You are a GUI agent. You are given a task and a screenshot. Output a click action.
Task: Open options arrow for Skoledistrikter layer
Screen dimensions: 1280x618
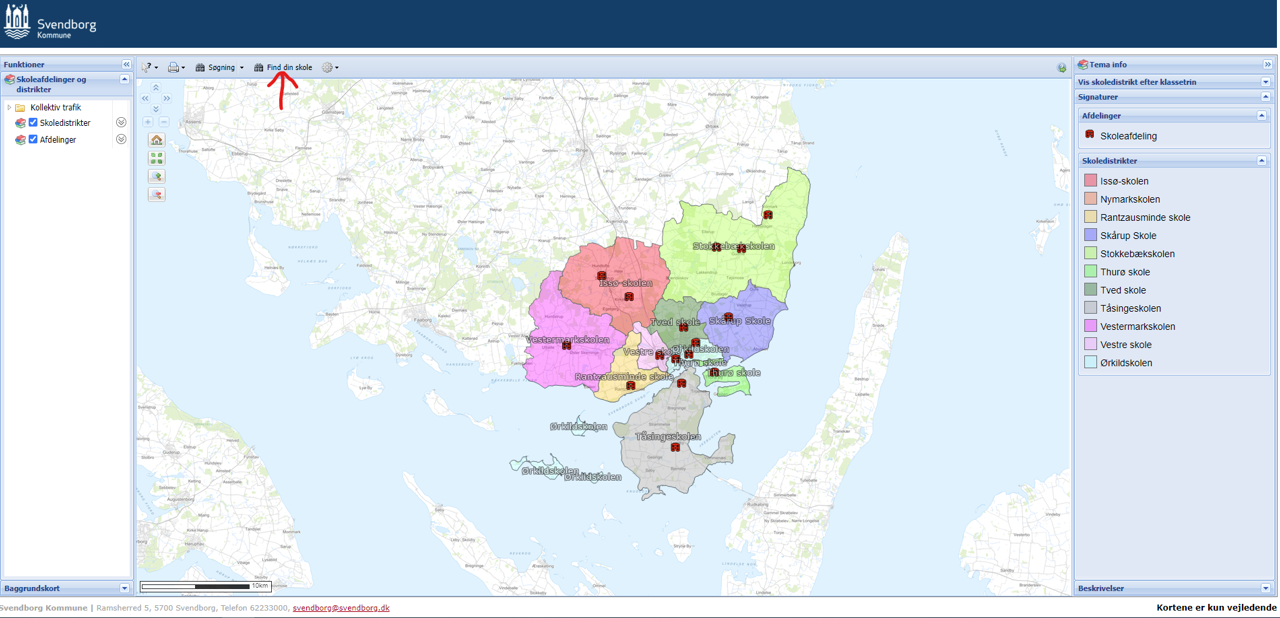click(121, 123)
